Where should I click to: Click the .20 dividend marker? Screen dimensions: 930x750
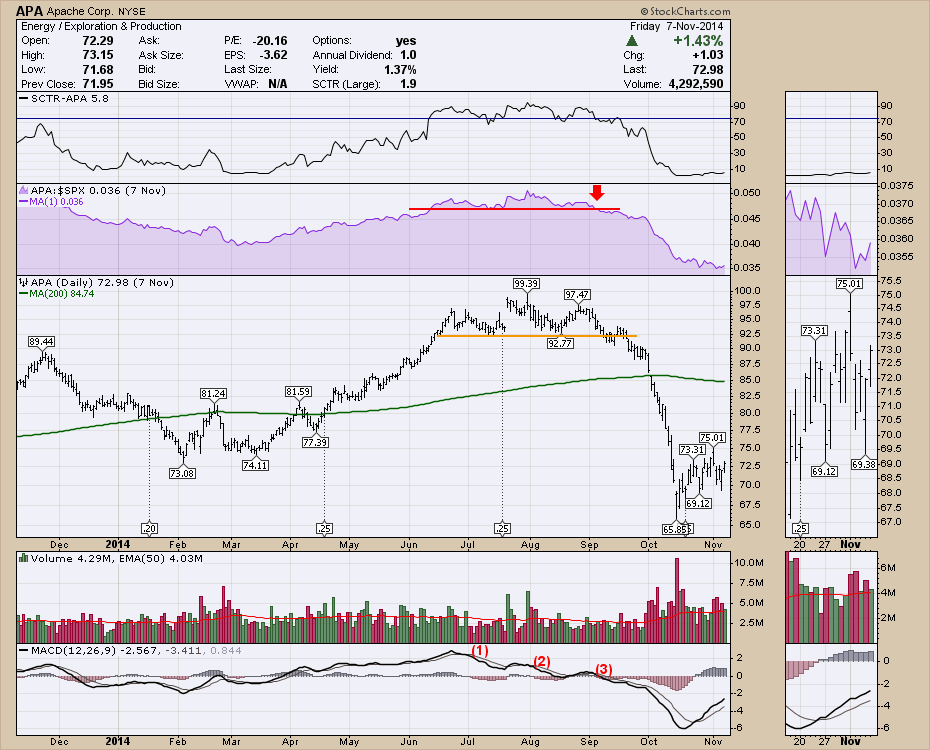click(149, 528)
